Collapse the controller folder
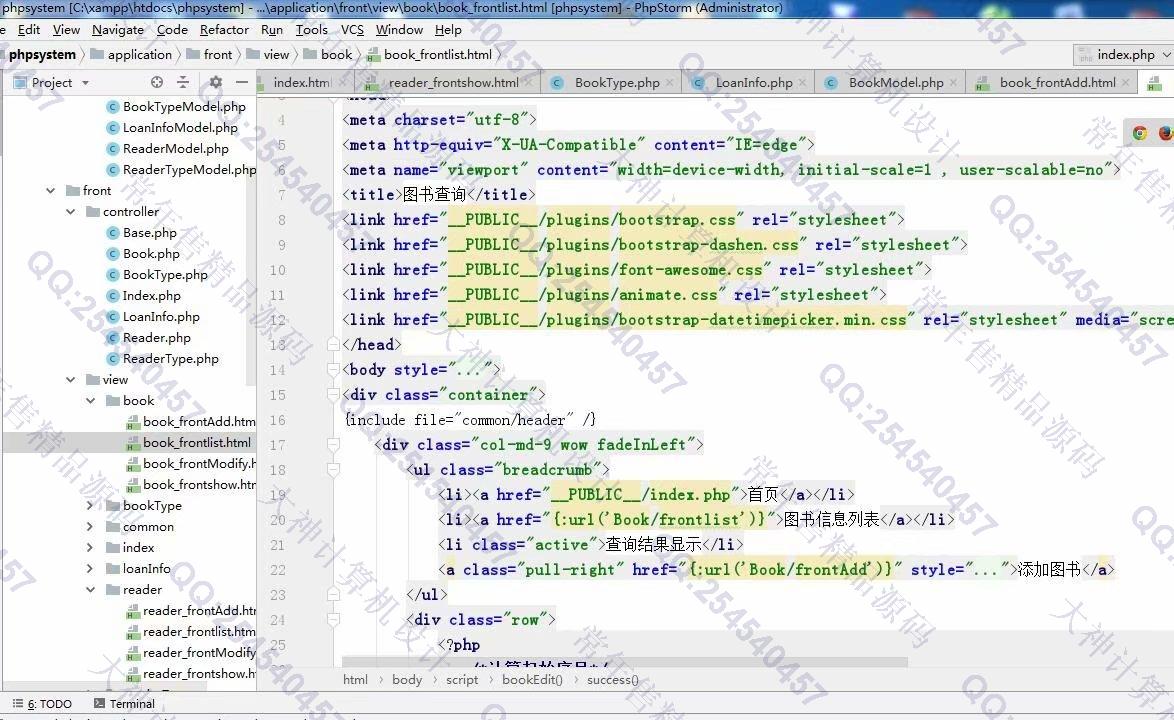This screenshot has width=1174, height=720. click(x=70, y=212)
